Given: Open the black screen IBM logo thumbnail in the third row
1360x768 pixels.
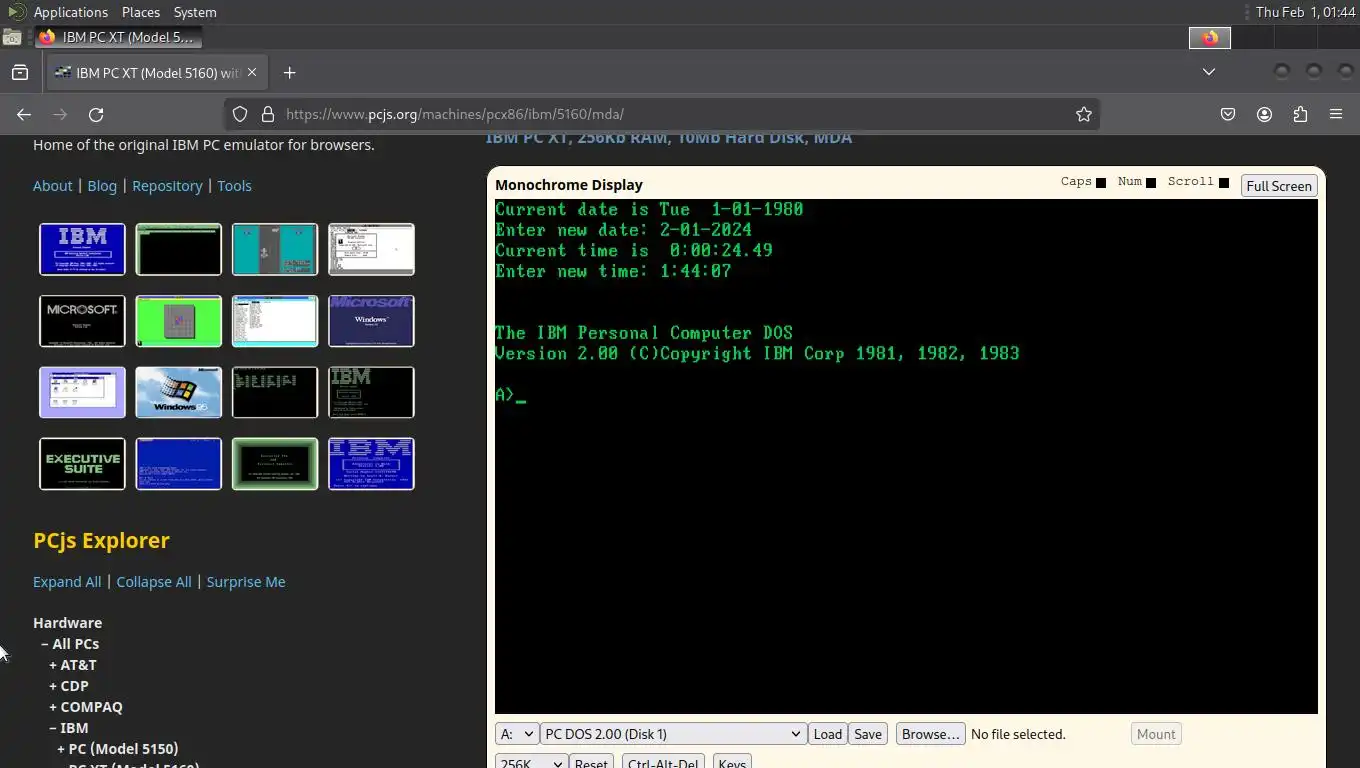Looking at the screenshot, I should tap(371, 392).
